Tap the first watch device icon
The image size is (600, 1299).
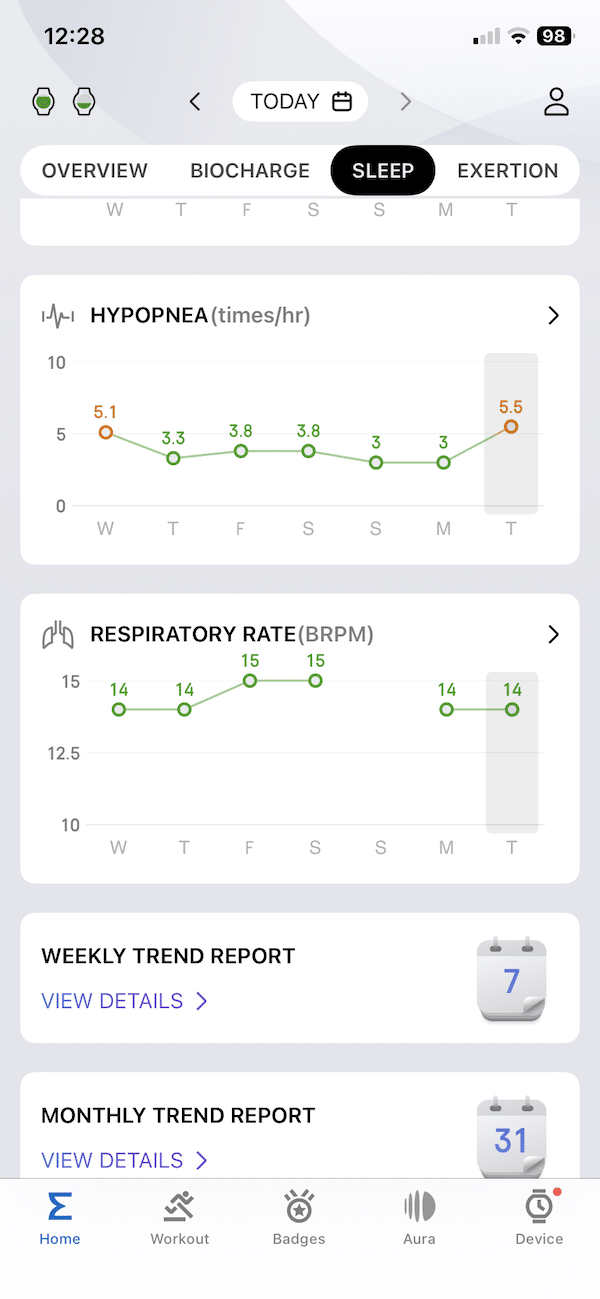pyautogui.click(x=44, y=101)
